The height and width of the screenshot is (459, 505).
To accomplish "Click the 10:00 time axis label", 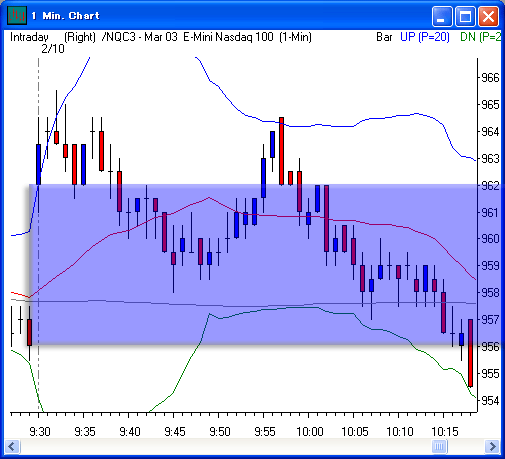I will [x=310, y=432].
